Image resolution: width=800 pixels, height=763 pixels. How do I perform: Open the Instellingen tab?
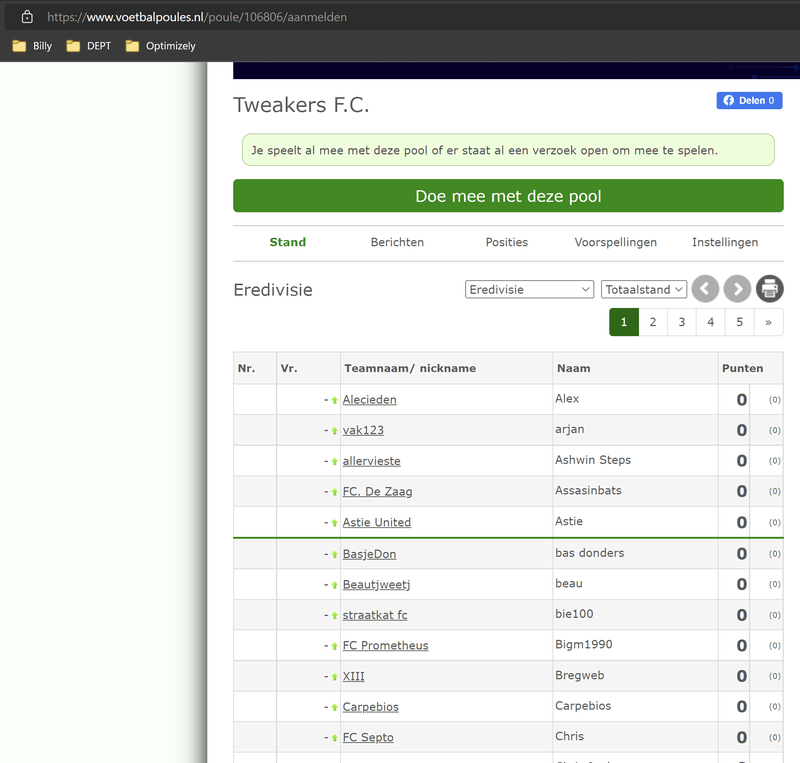pos(725,242)
